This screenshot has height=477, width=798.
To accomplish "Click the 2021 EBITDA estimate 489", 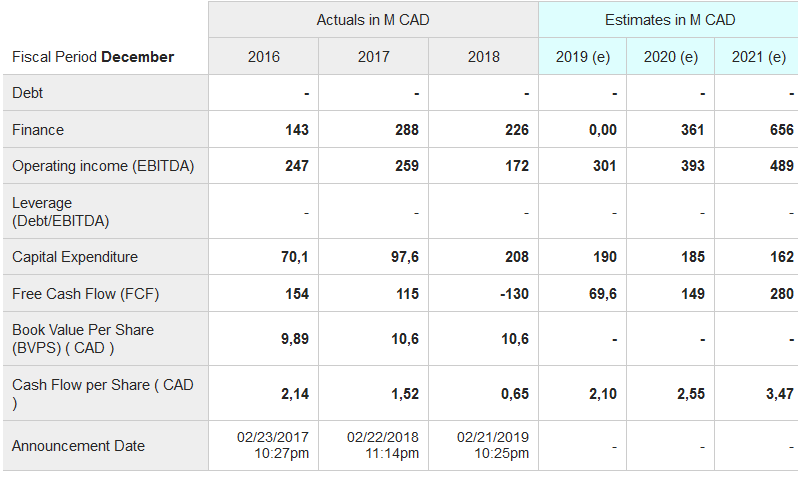I will pyautogui.click(x=781, y=166).
